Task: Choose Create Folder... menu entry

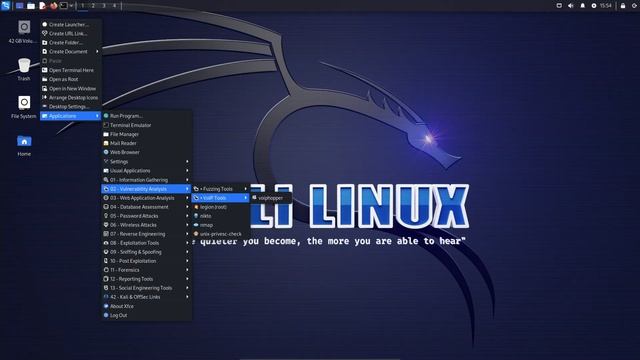Action: (71, 42)
